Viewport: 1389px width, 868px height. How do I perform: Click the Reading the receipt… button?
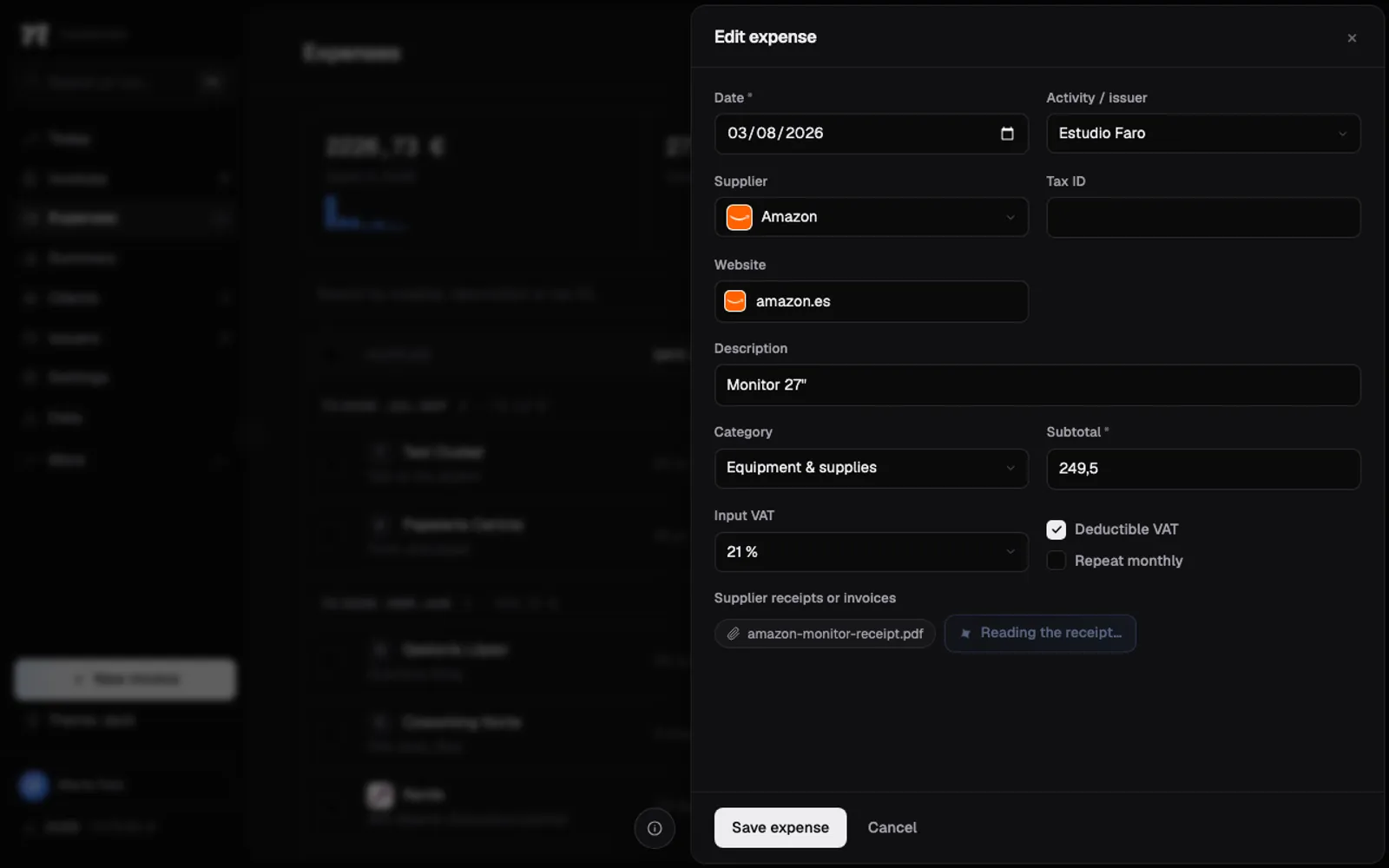1040,633
